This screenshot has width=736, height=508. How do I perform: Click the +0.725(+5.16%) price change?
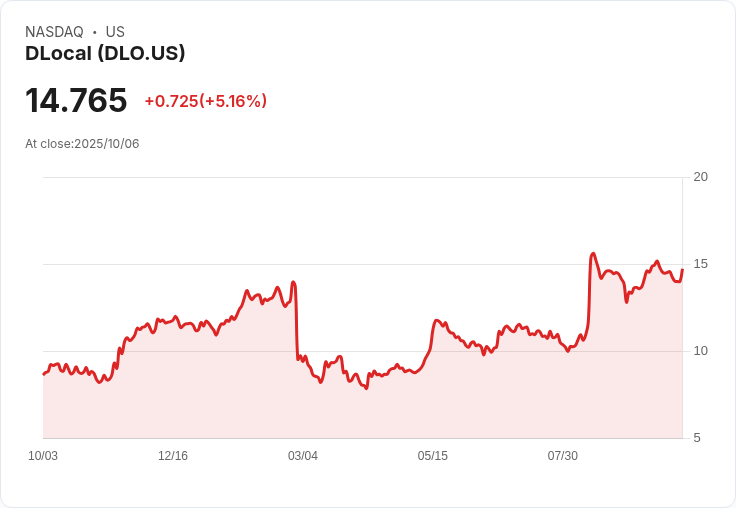[205, 101]
